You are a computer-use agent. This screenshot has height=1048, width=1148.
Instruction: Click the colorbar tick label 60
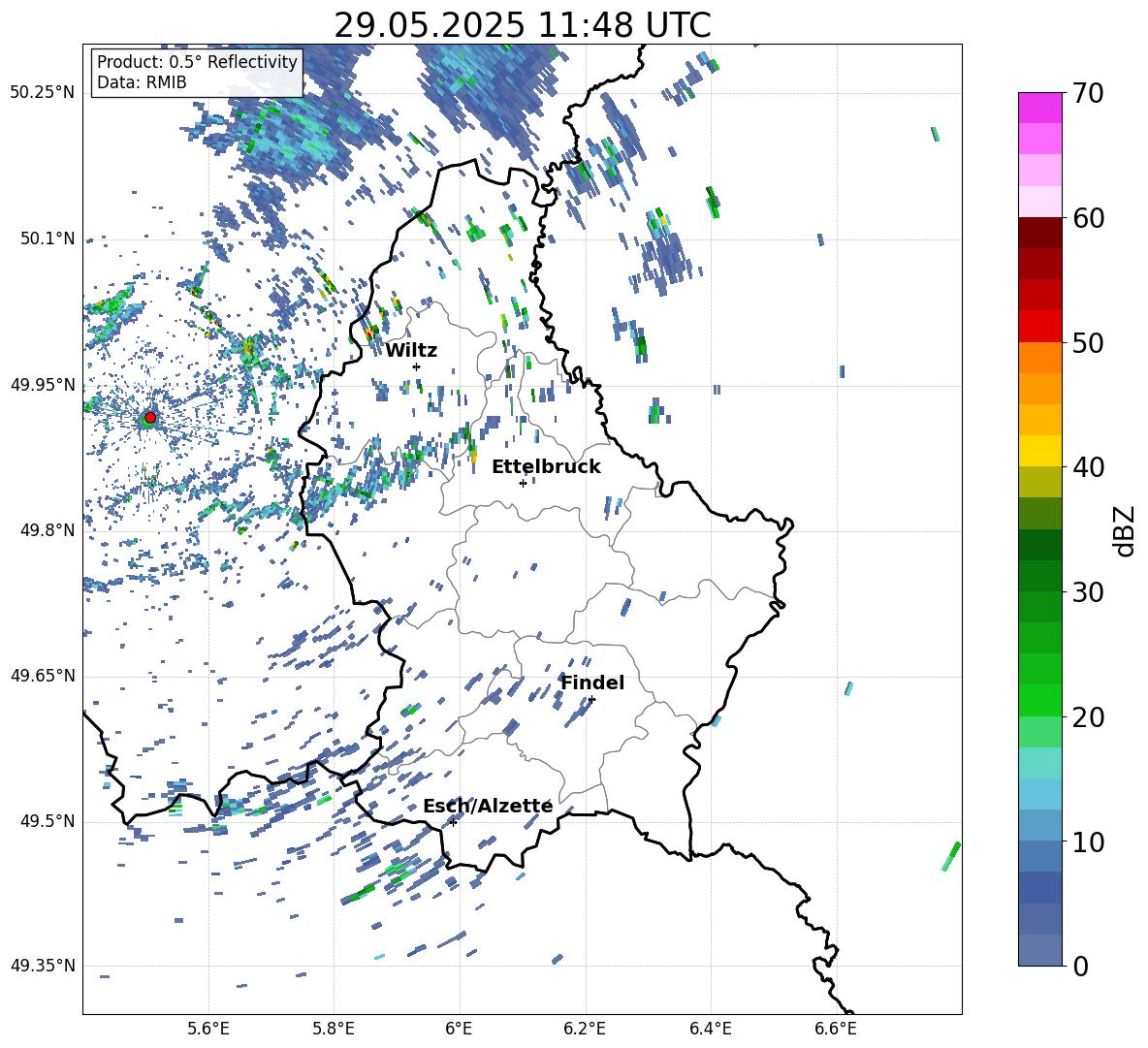point(1088,218)
